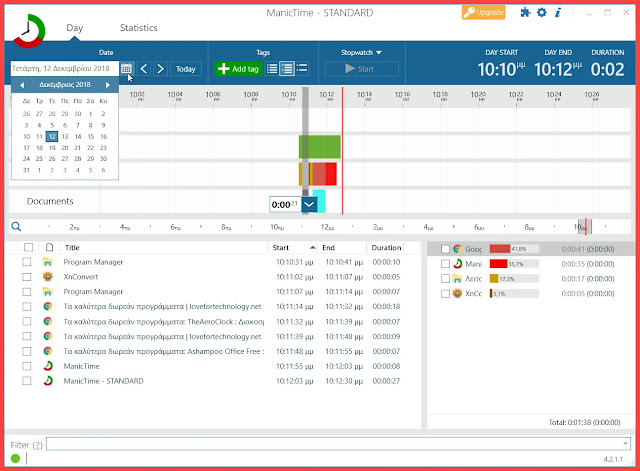Click the Total: 0:01:38 summary text
This screenshot has width=640, height=471.
(x=584, y=422)
